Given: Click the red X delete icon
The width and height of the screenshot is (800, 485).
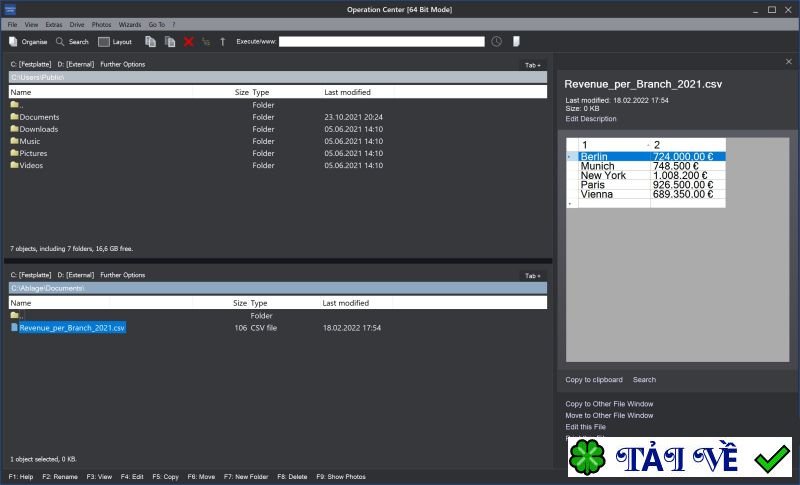Looking at the screenshot, I should click(x=188, y=42).
